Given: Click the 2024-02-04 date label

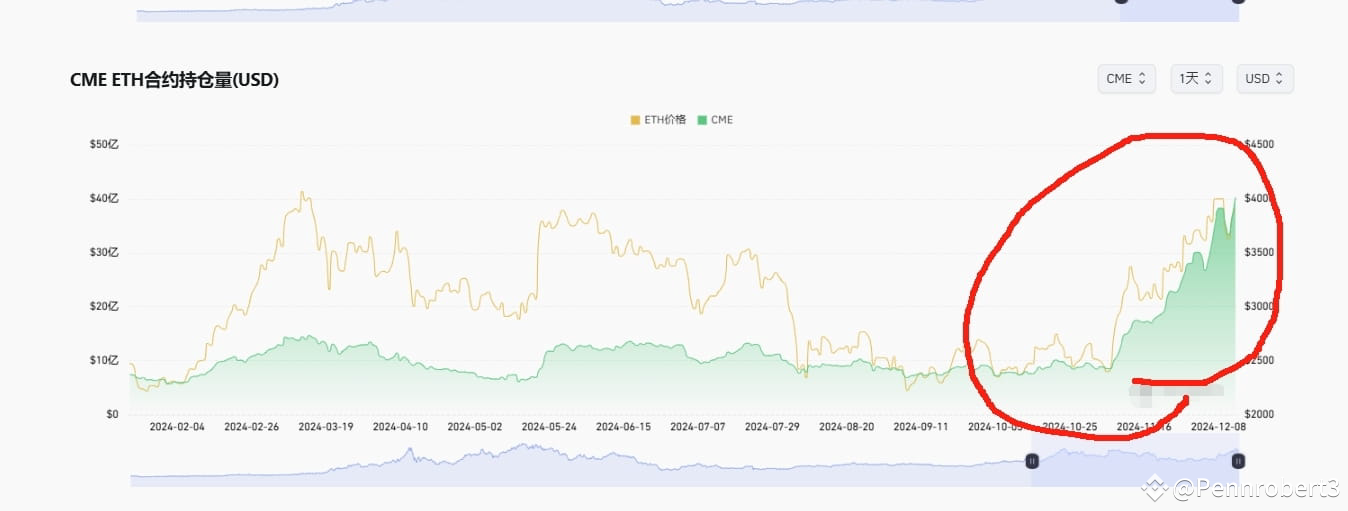Looking at the screenshot, I should (x=177, y=426).
